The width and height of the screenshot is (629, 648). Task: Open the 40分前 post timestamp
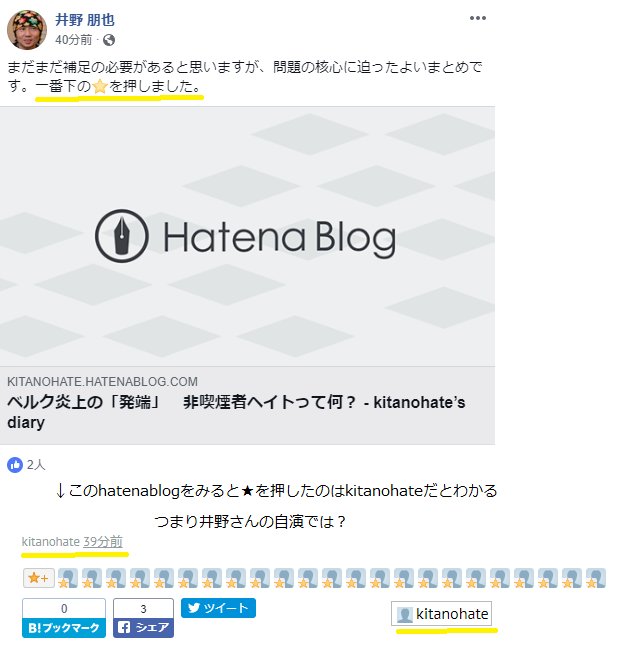74,40
